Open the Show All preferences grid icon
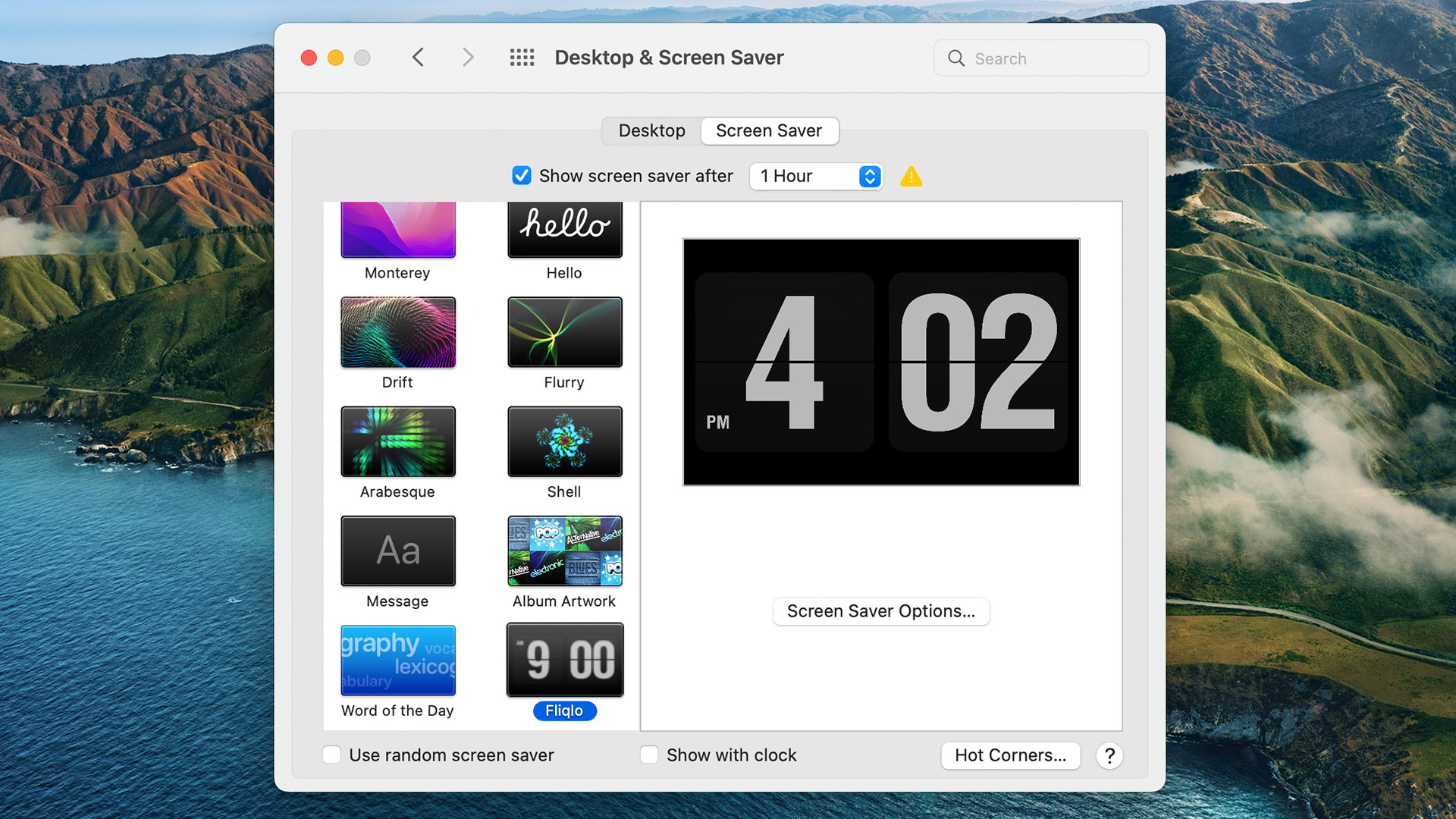1456x819 pixels. click(522, 58)
